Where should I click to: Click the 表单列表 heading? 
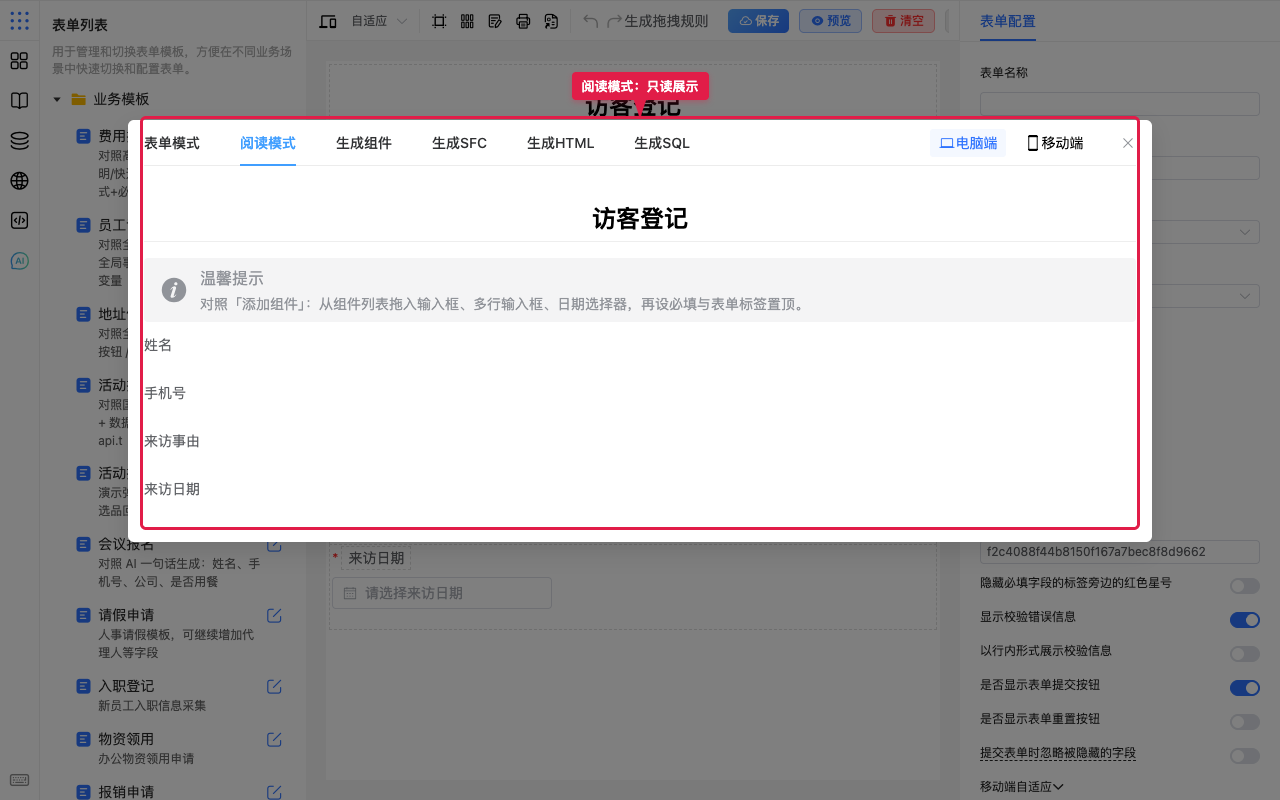(x=80, y=25)
